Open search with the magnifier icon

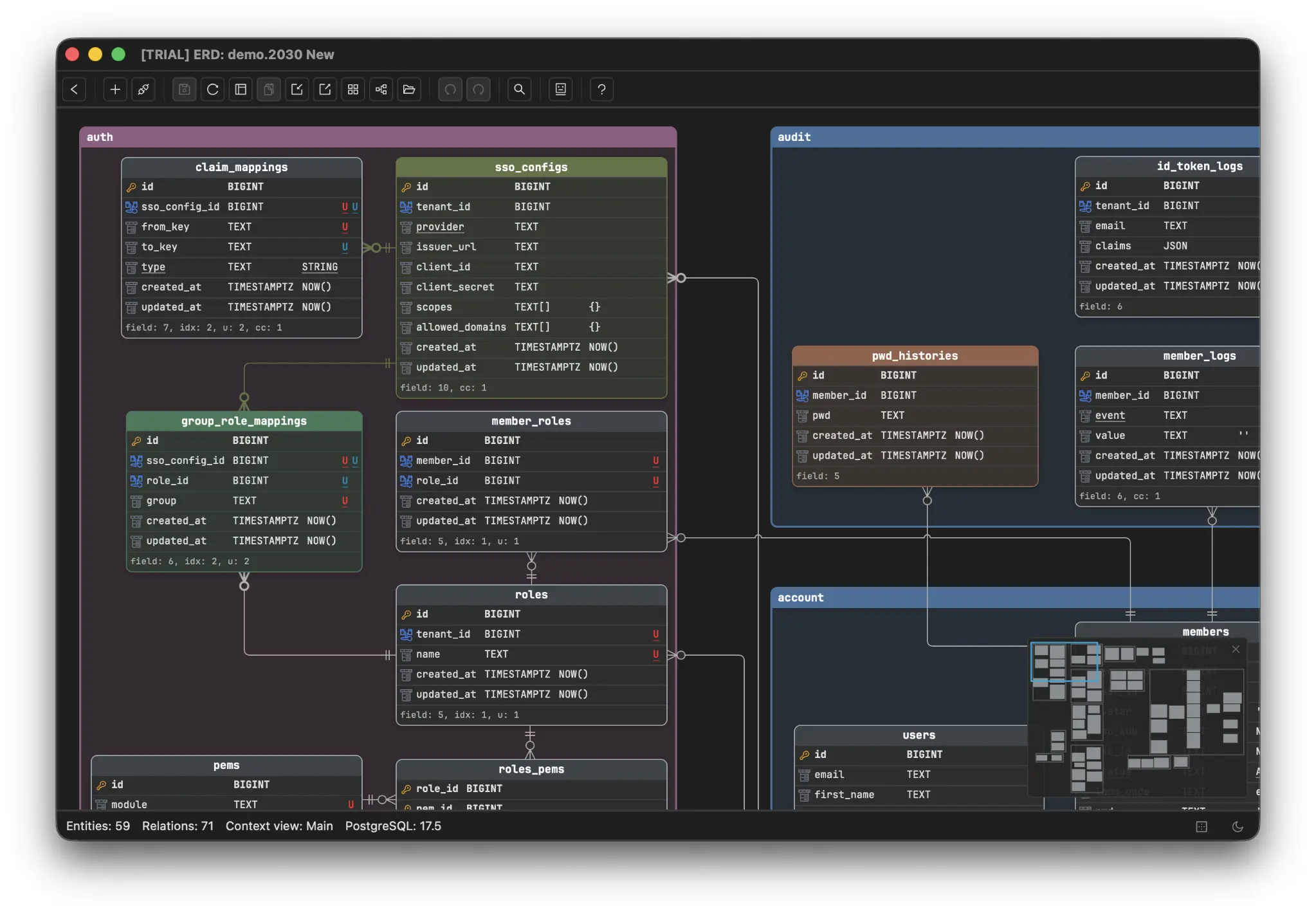coord(520,89)
